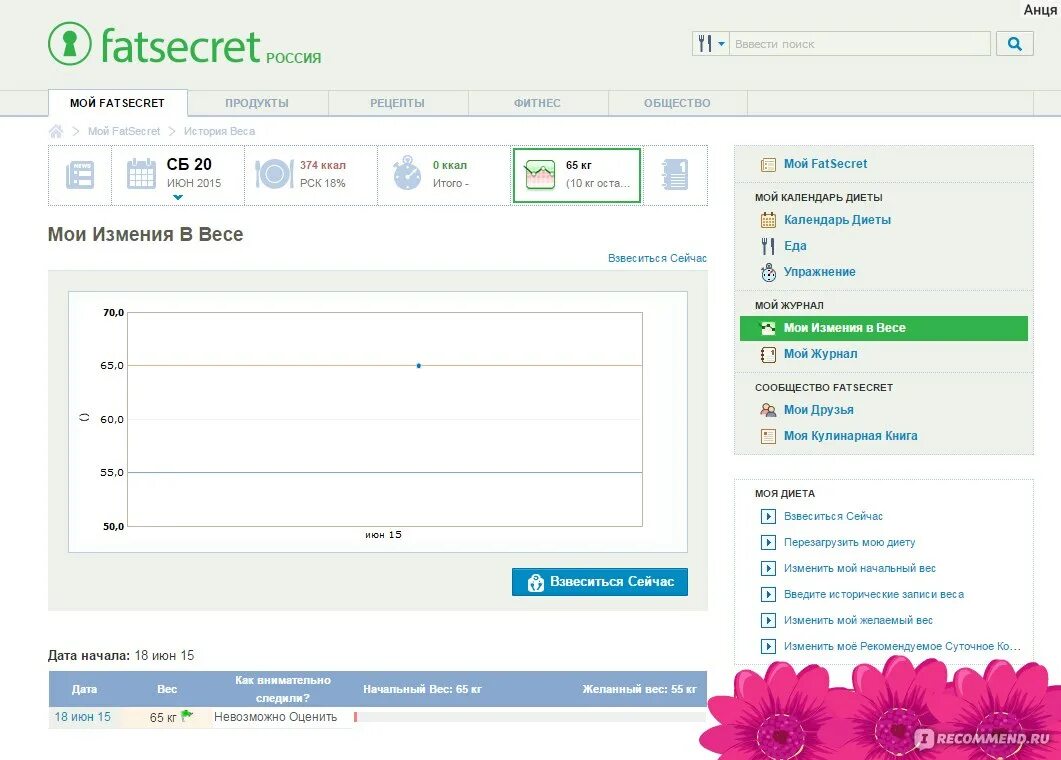Click arrow icon beside Перезагрузить мою диету
The height and width of the screenshot is (760, 1061).
click(768, 542)
